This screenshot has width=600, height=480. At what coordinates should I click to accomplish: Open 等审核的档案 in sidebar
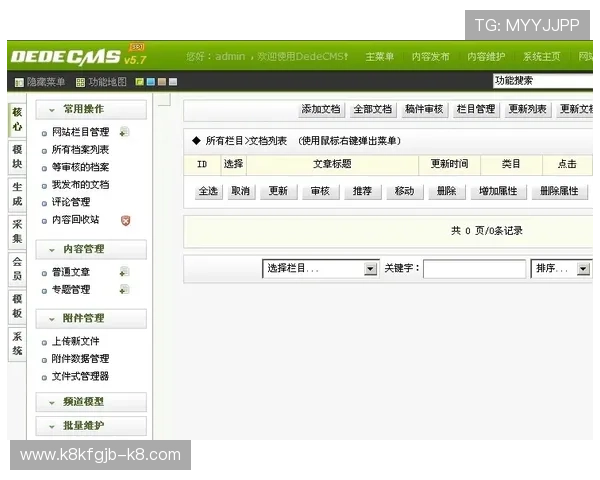point(81,168)
